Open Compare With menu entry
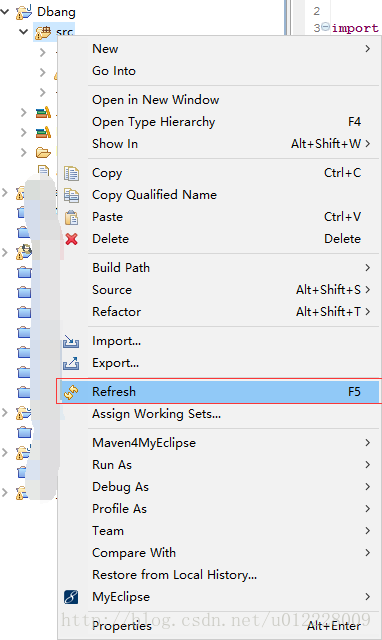382x640 pixels. click(218, 553)
